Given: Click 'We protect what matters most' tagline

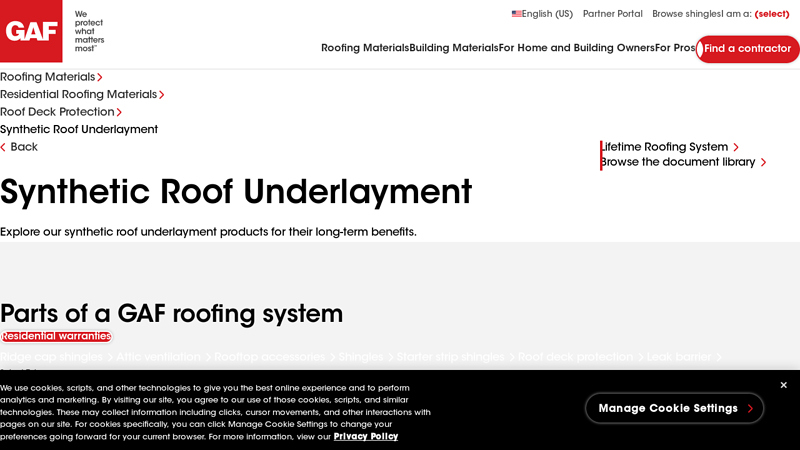Looking at the screenshot, I should [x=89, y=31].
